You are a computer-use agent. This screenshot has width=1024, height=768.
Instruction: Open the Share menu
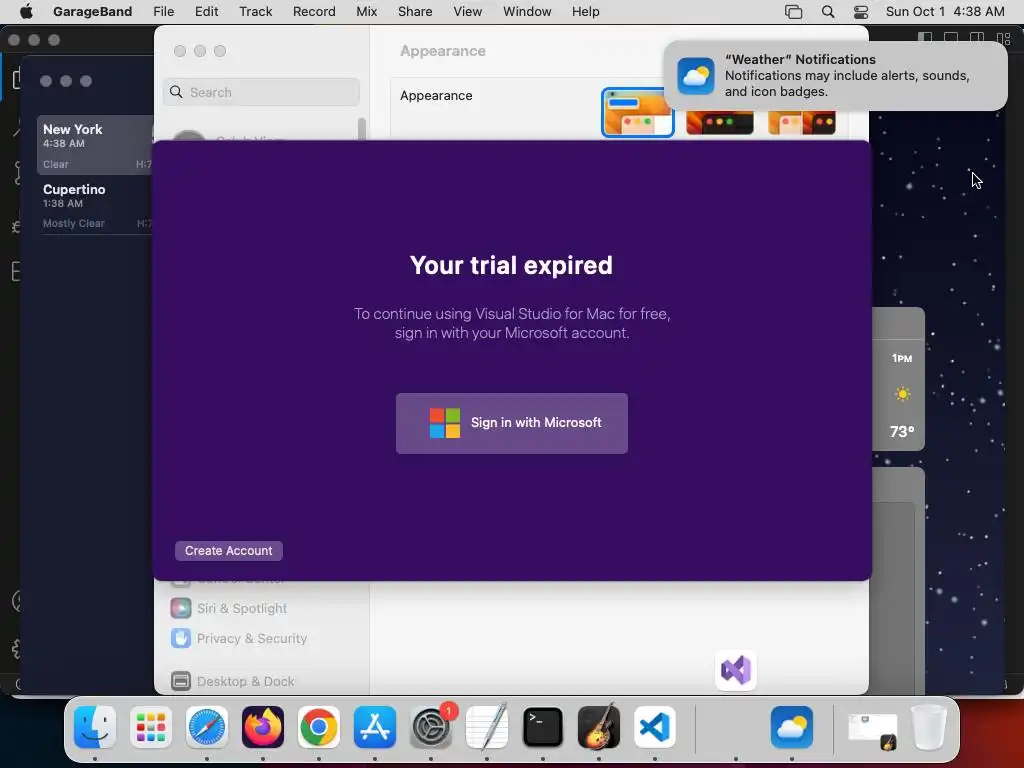[415, 11]
